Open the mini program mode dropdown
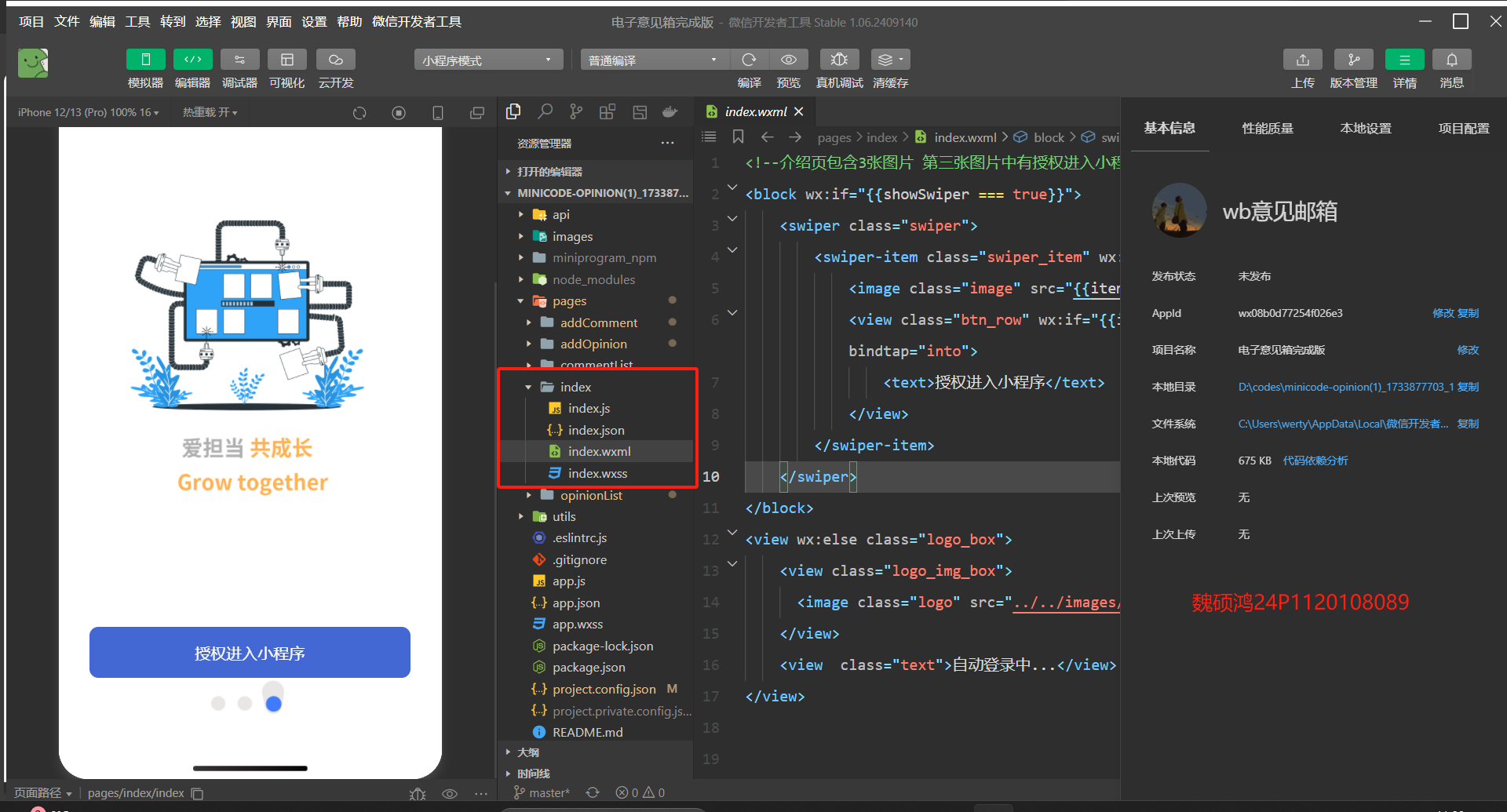 [488, 60]
